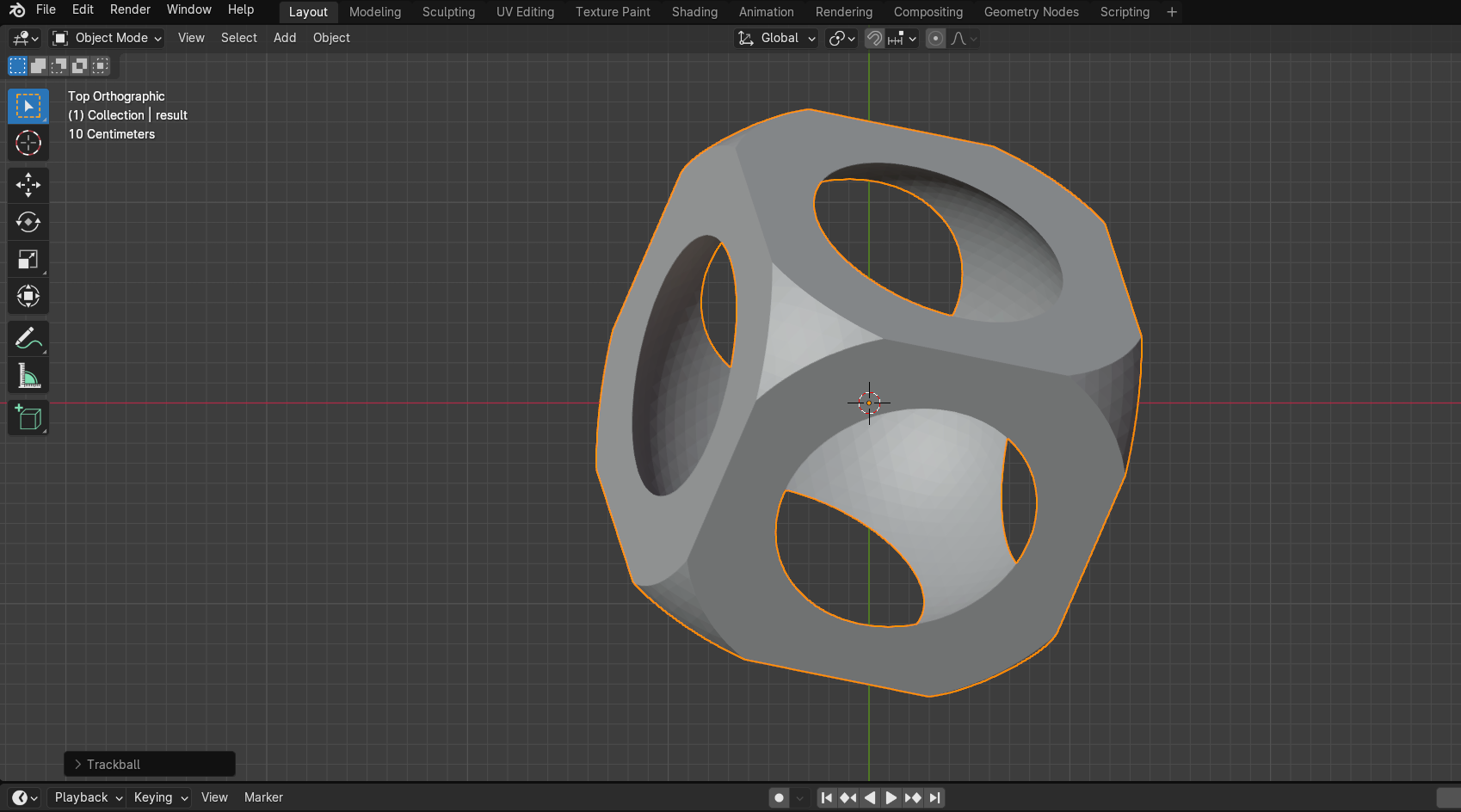Play animation in reverse
Image resolution: width=1461 pixels, height=812 pixels.
pos(869,797)
